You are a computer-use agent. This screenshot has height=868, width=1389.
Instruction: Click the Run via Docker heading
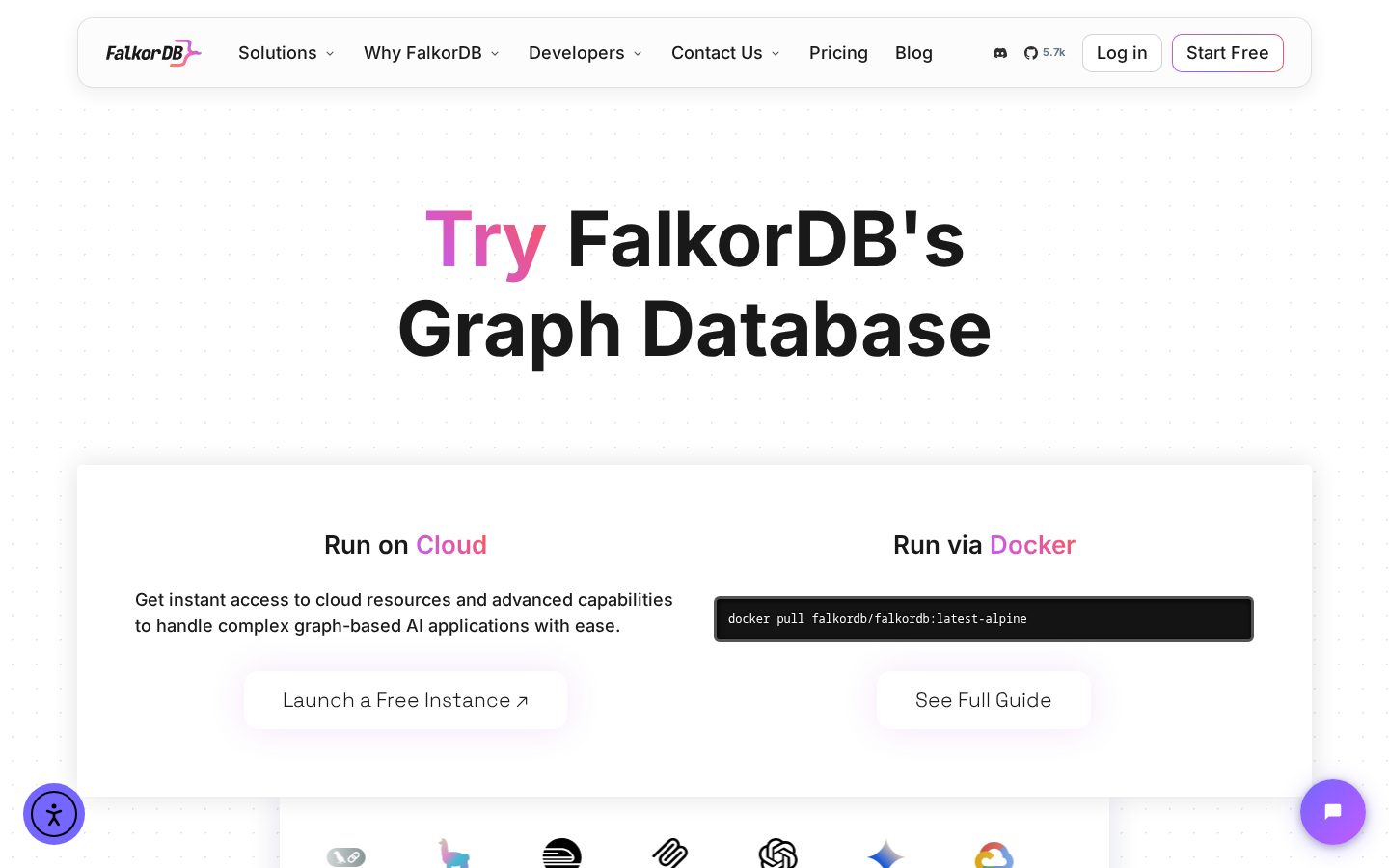pyautogui.click(x=984, y=545)
